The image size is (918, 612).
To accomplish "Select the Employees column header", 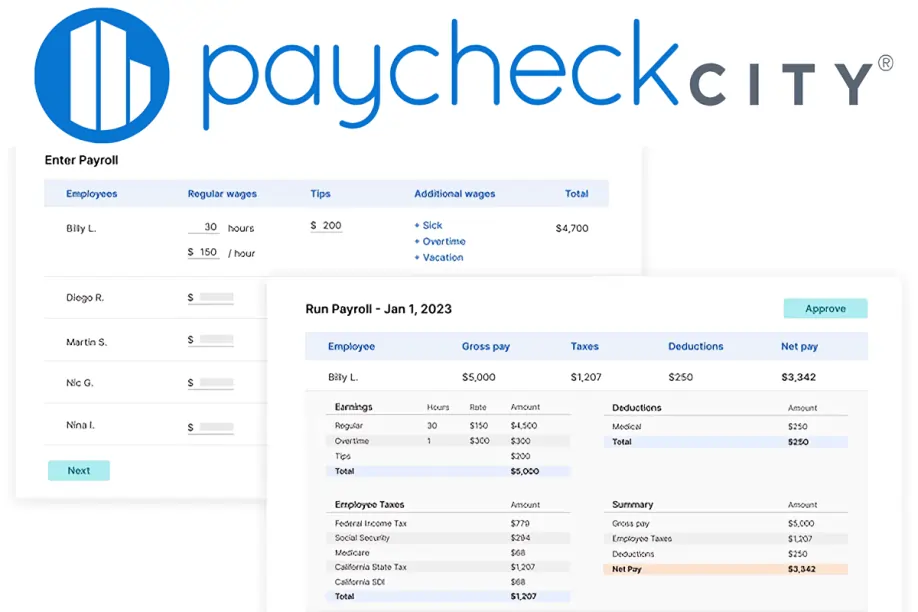I will coord(91,194).
